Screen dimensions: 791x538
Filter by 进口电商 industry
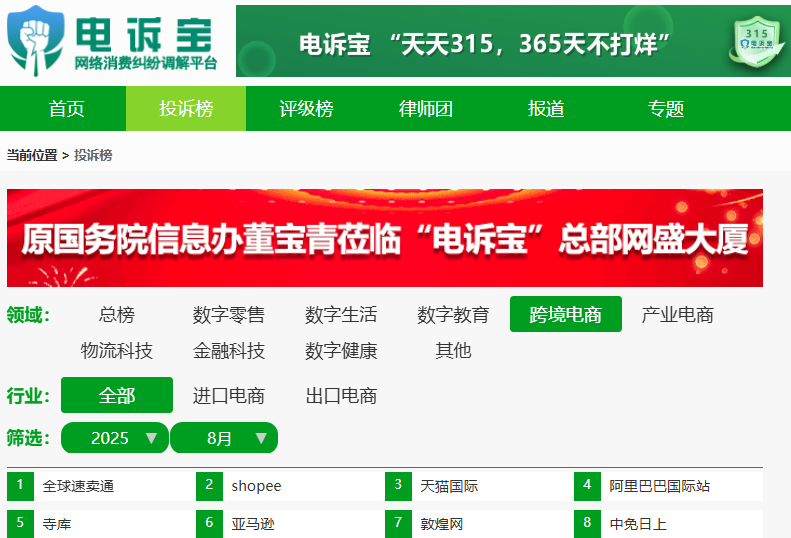[x=229, y=395]
